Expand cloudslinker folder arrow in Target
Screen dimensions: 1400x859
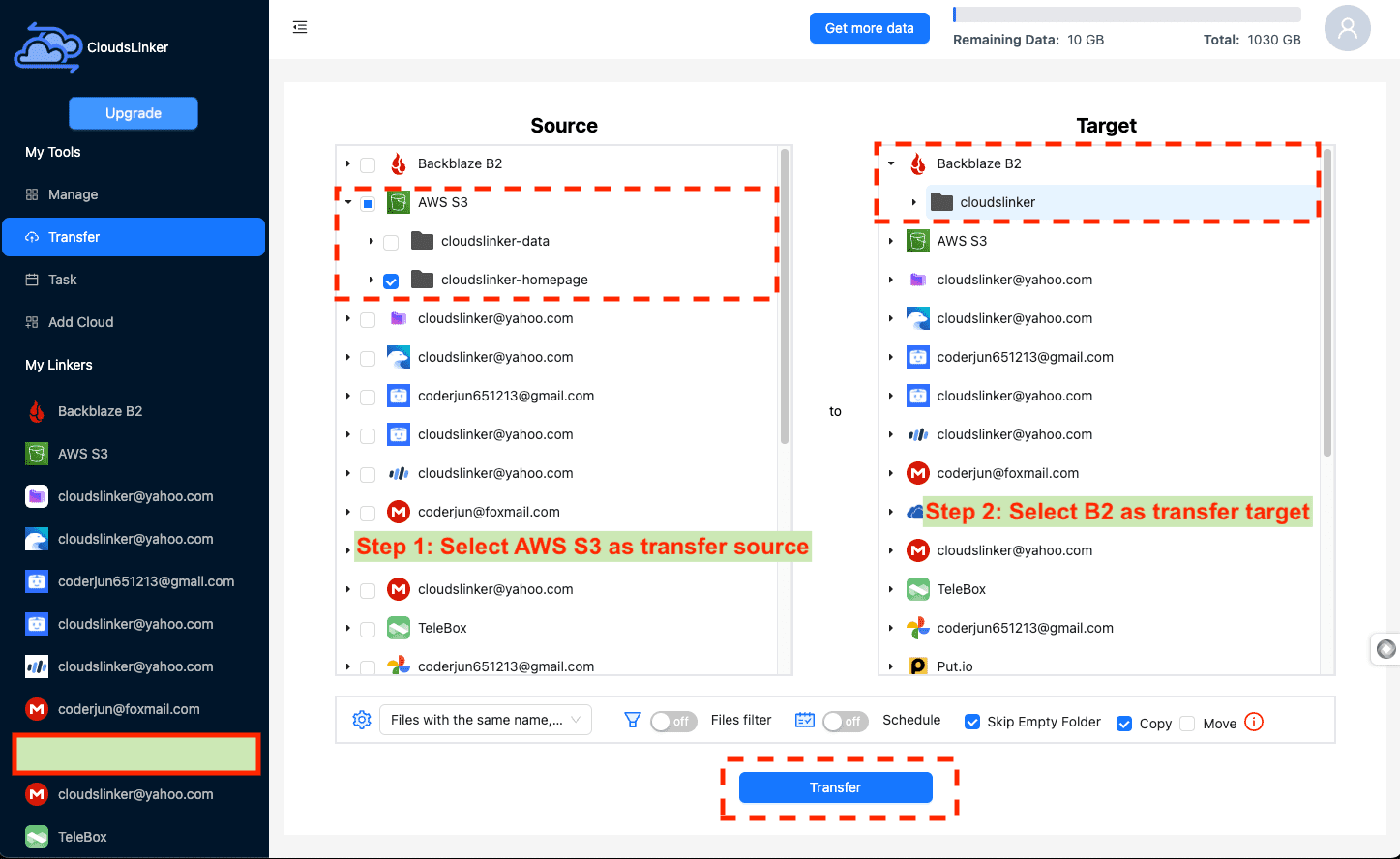914,202
